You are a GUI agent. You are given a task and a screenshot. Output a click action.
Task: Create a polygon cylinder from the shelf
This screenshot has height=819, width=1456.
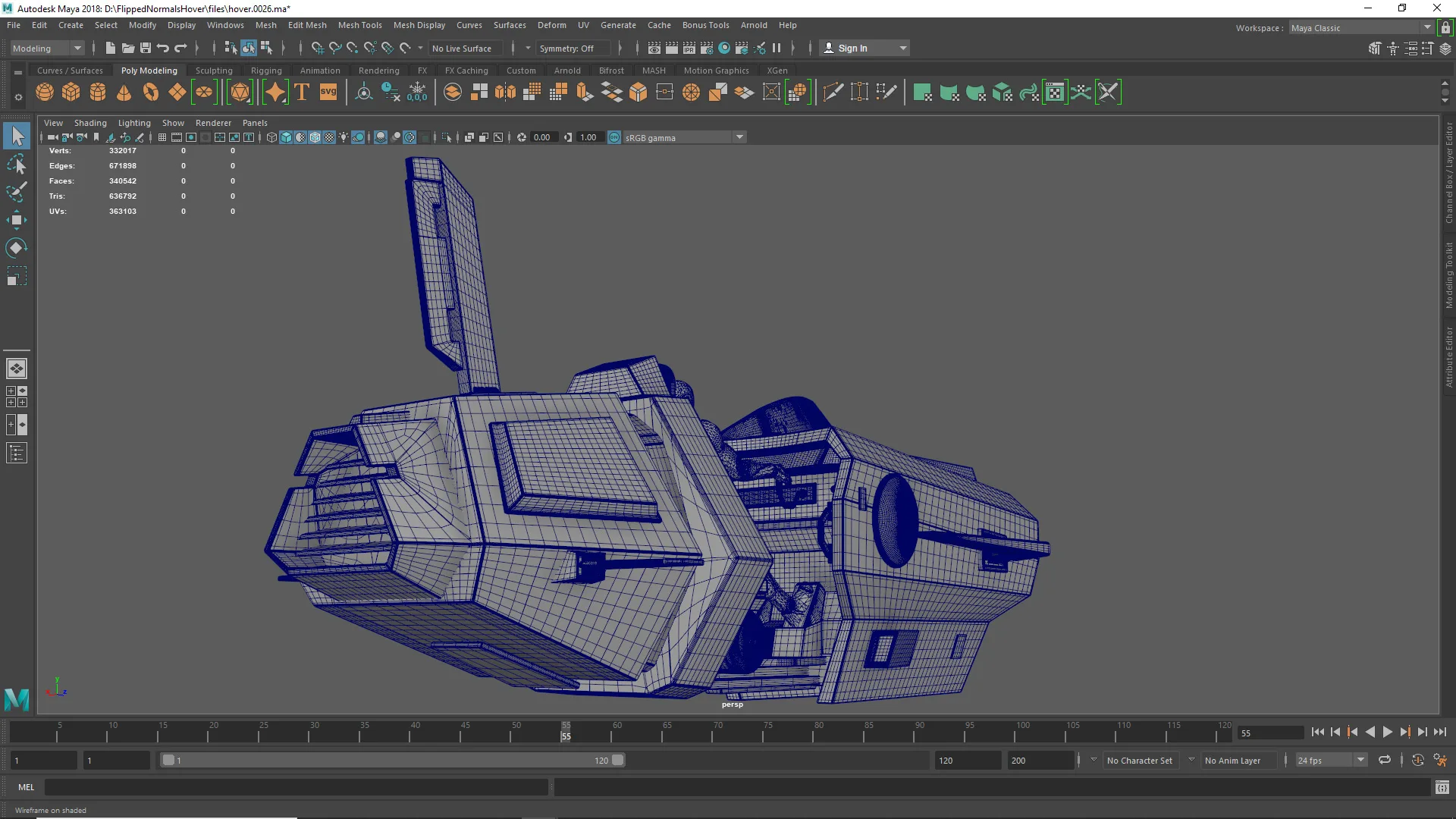click(98, 93)
